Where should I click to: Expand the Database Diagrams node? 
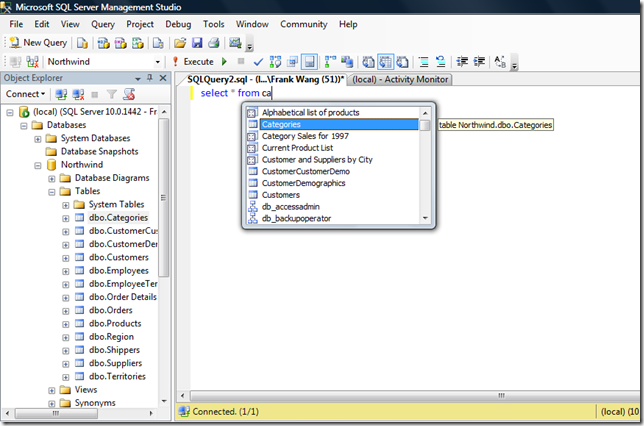[52, 178]
